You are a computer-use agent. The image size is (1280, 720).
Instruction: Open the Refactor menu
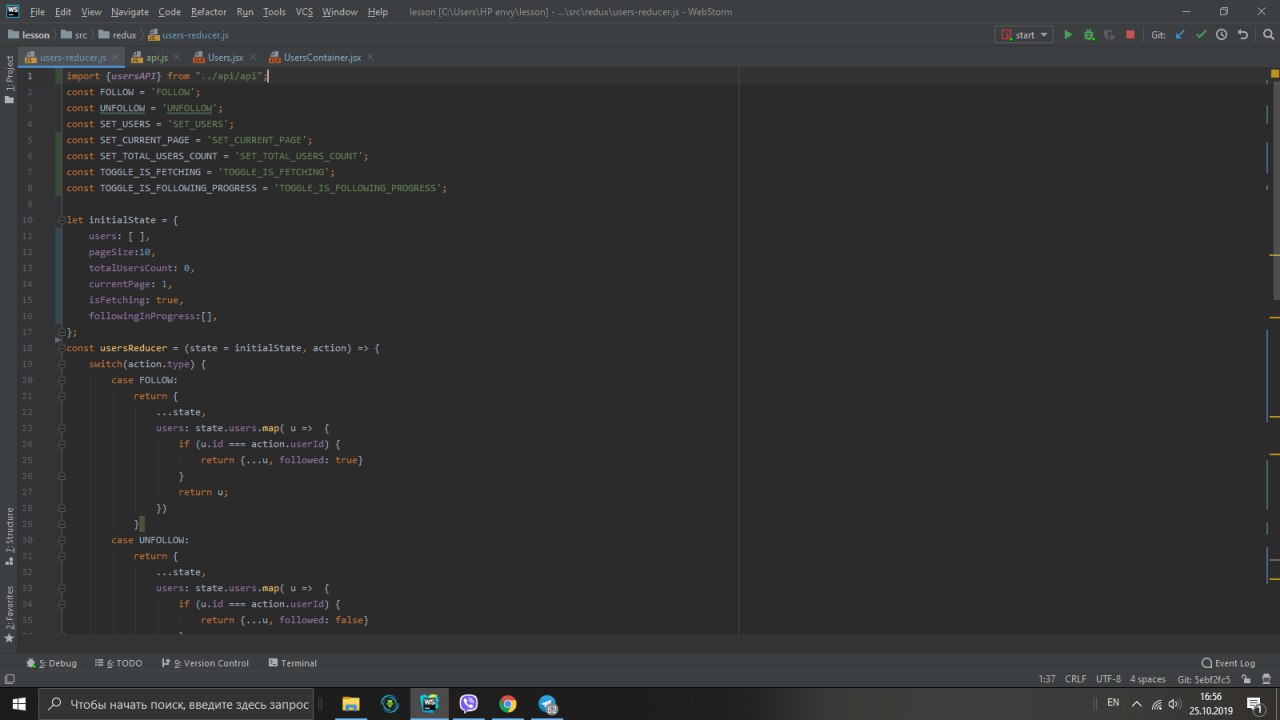coord(208,12)
